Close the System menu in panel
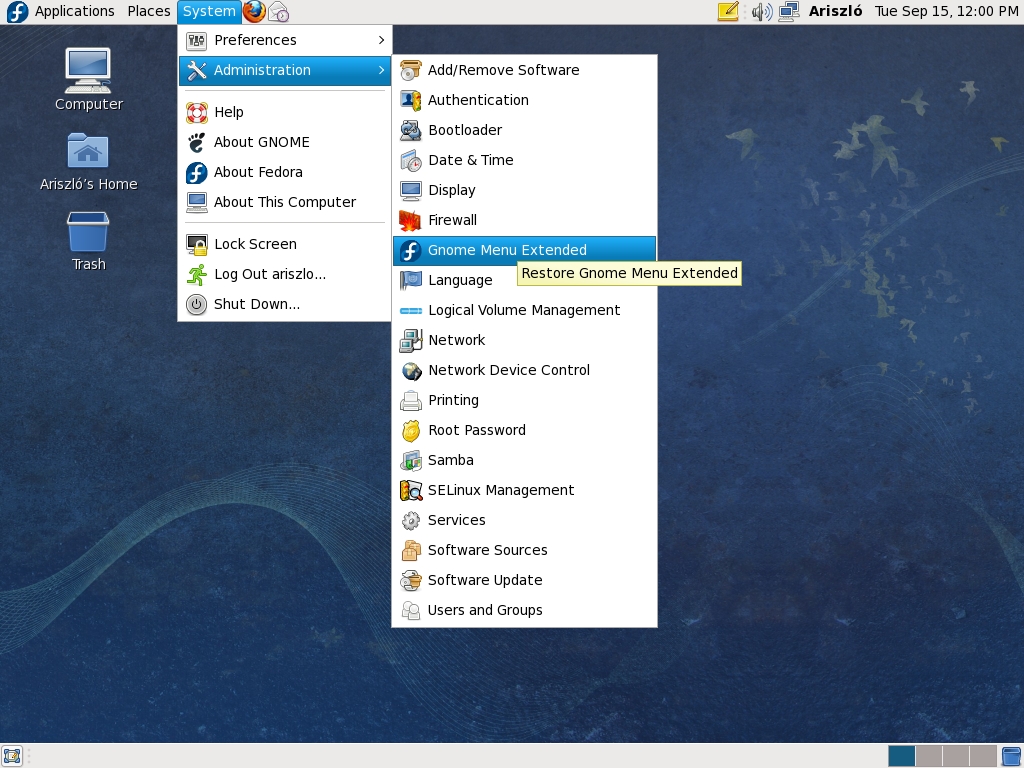The image size is (1024, 768). click(x=209, y=11)
